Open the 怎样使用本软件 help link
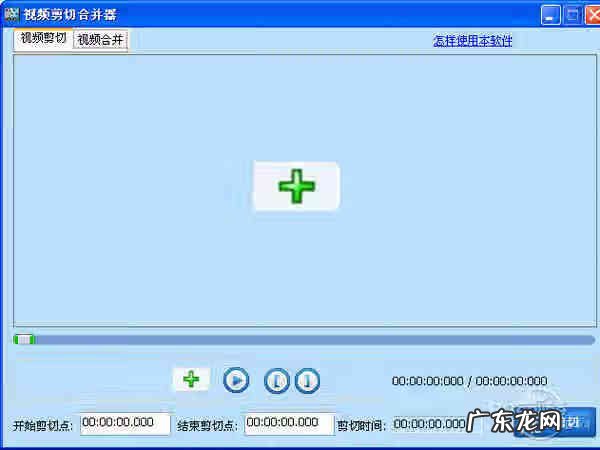 click(473, 41)
